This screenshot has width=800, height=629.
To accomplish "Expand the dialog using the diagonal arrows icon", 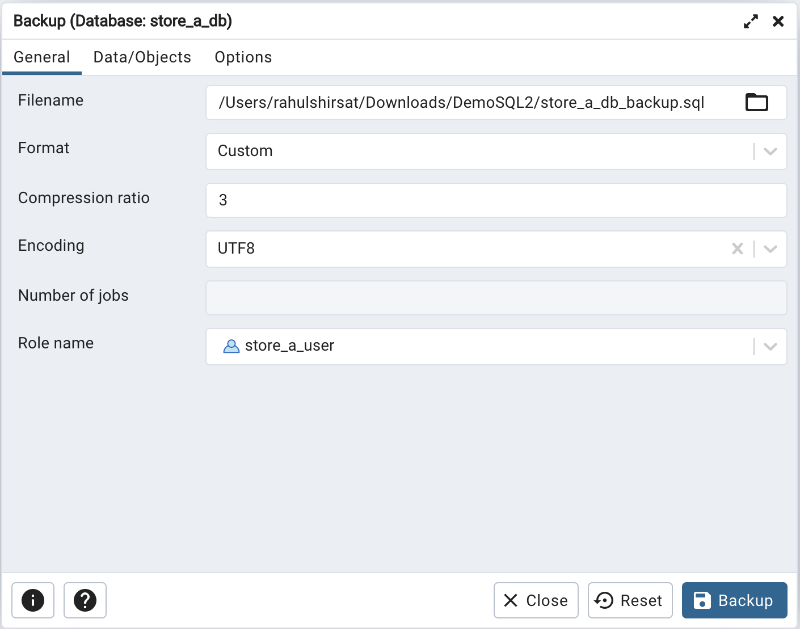I will 751,20.
